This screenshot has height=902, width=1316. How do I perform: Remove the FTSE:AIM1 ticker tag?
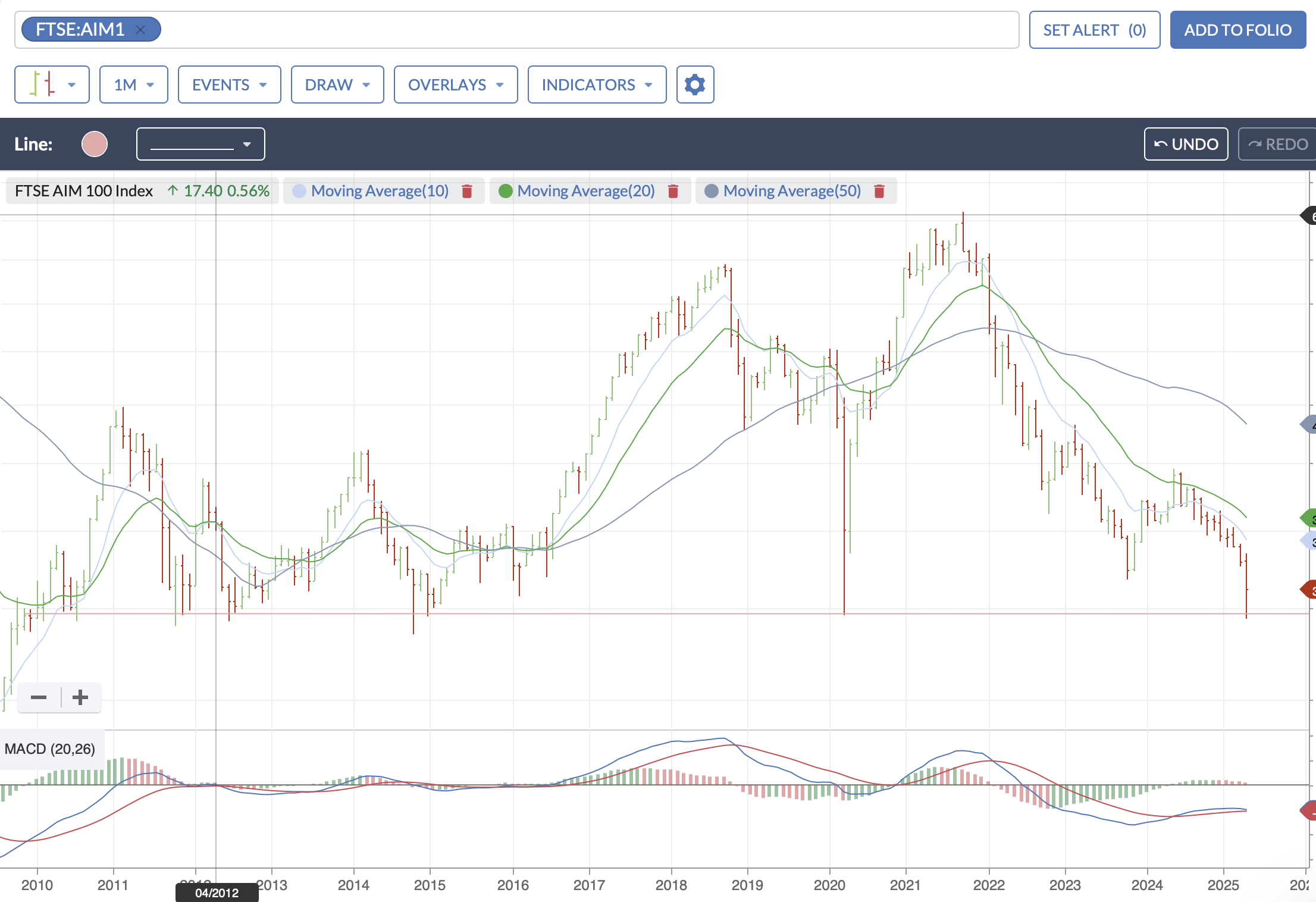click(x=140, y=29)
